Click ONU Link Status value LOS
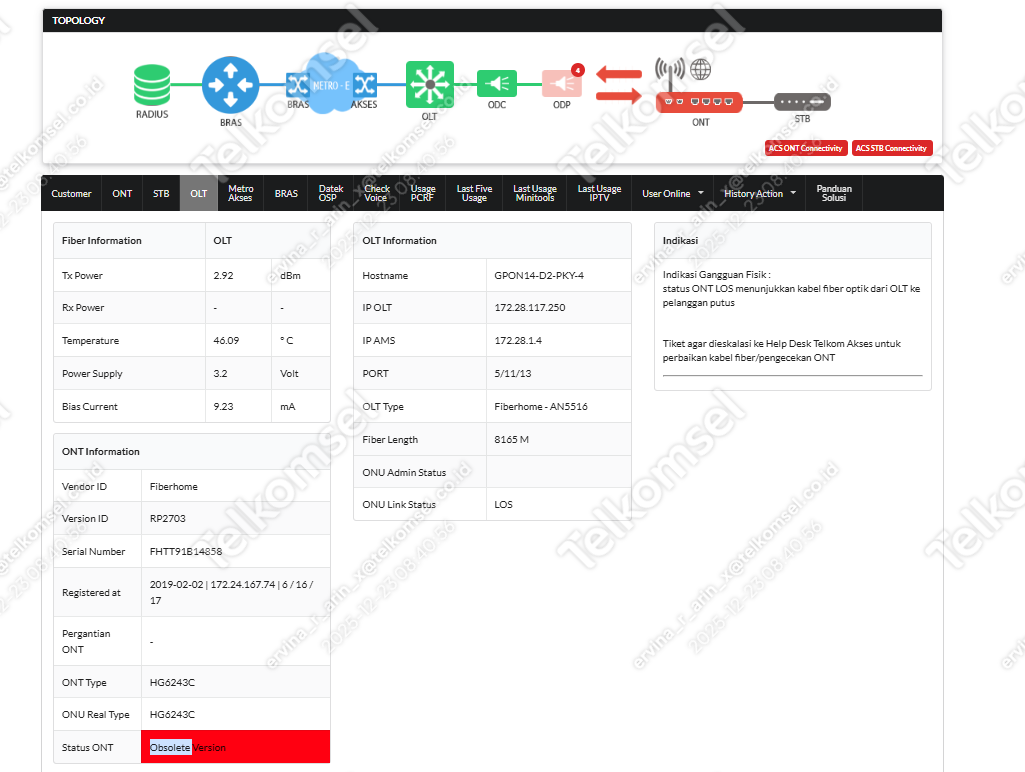Viewport: 1025px width, 772px height. tap(503, 505)
